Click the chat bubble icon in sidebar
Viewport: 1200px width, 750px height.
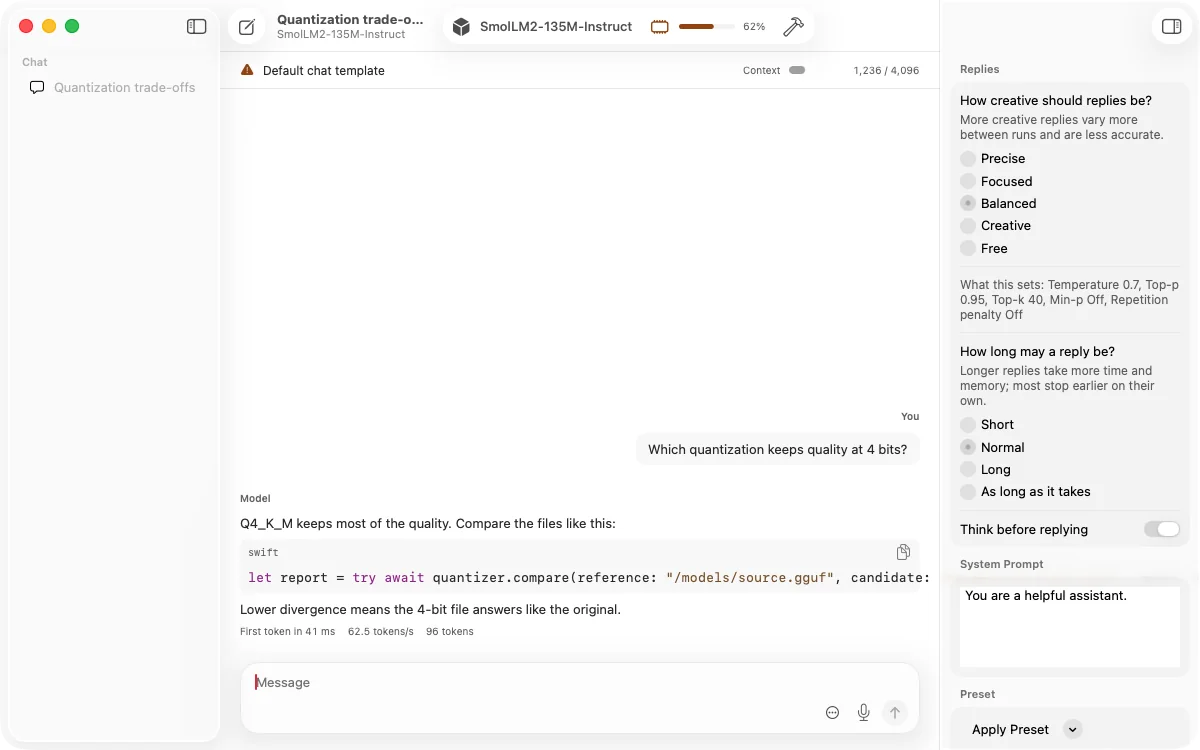(37, 87)
